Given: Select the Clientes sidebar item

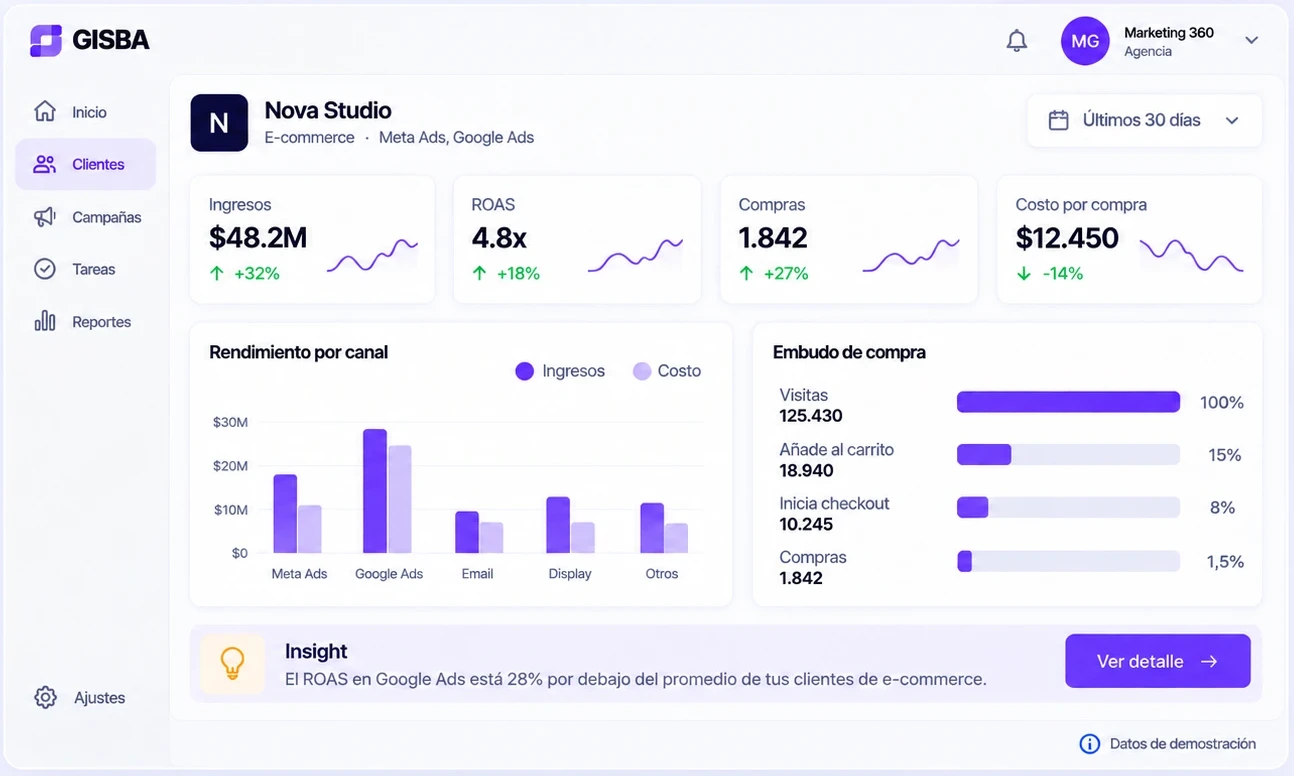Looking at the screenshot, I should coord(86,164).
